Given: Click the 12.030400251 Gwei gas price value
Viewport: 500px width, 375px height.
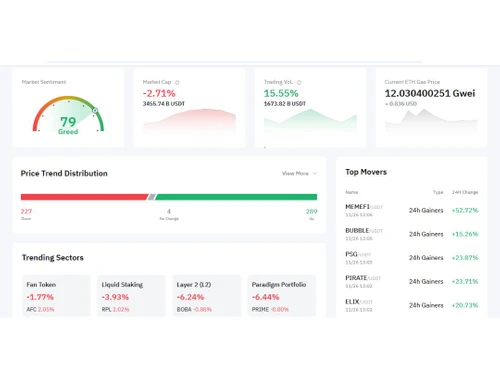Looking at the screenshot, I should pyautogui.click(x=430, y=93).
